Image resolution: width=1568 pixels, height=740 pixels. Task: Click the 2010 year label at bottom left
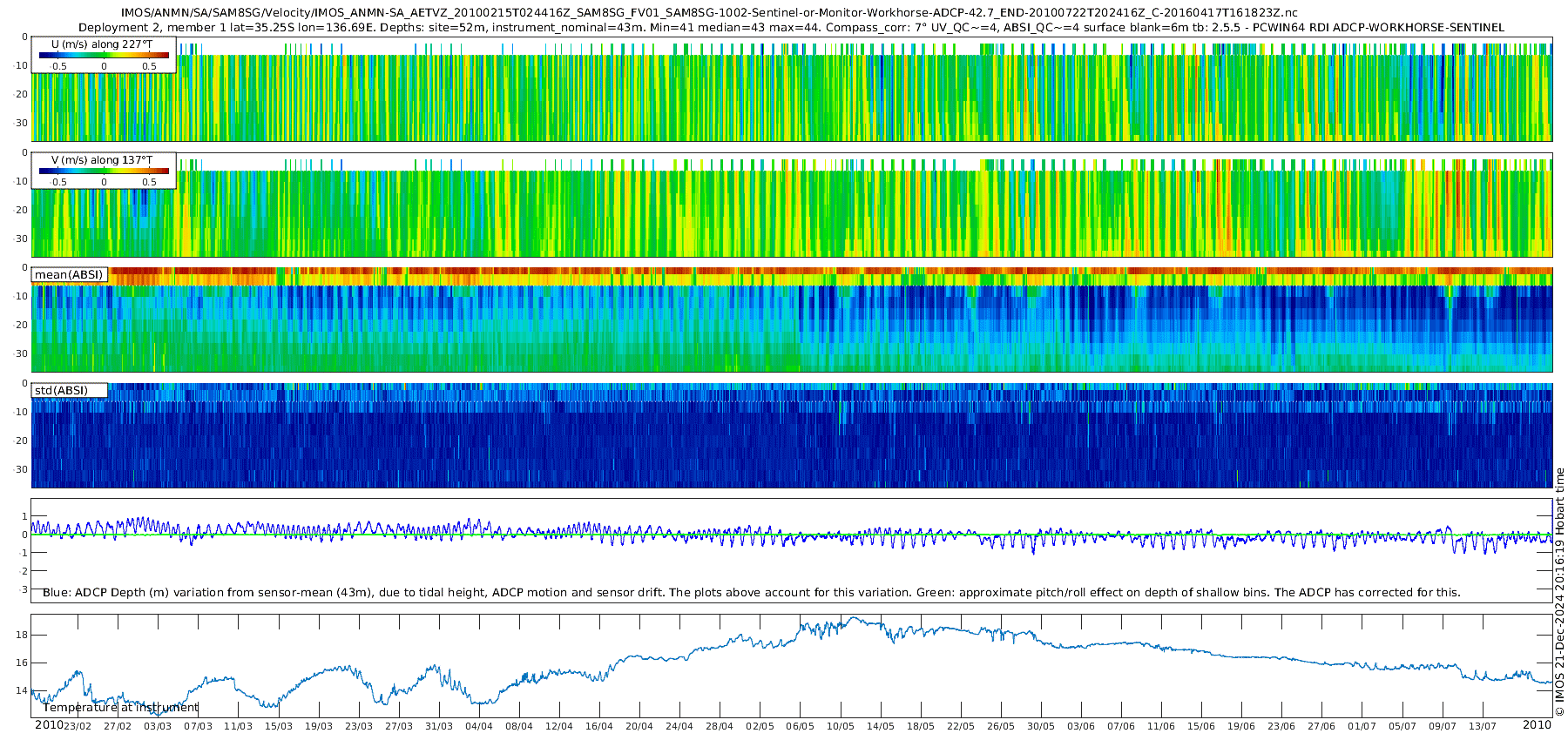point(49,725)
